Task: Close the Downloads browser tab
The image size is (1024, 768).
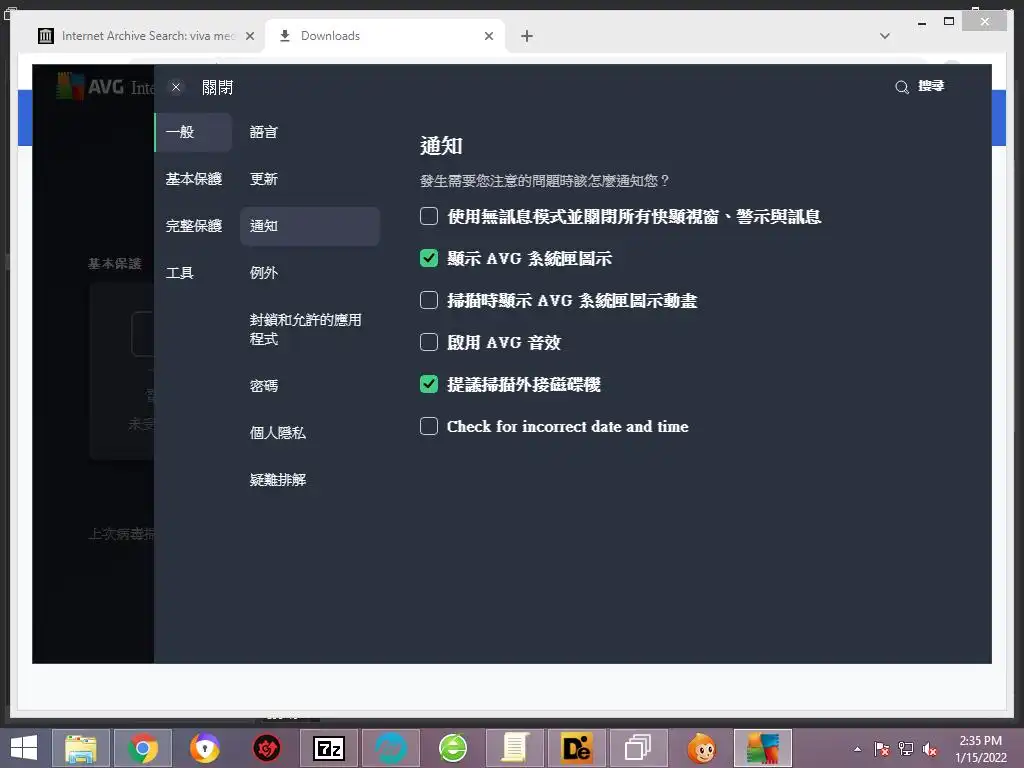Action: click(x=488, y=36)
